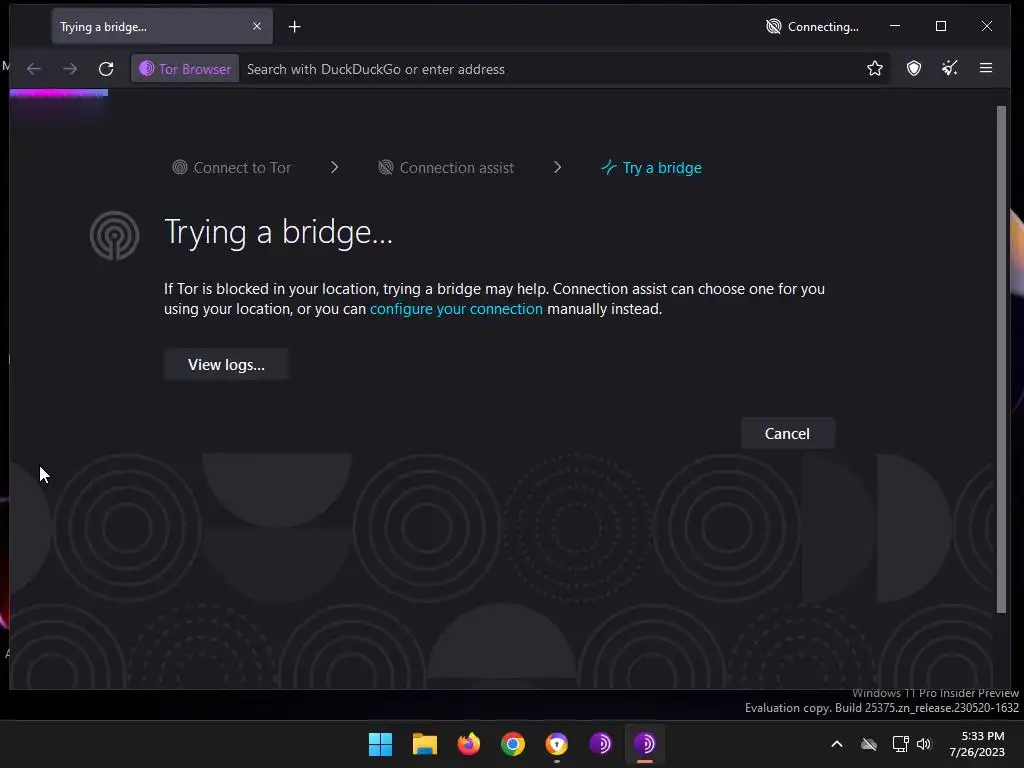Click the Connection assist breadcrumb
The width and height of the screenshot is (1024, 768).
(x=446, y=168)
